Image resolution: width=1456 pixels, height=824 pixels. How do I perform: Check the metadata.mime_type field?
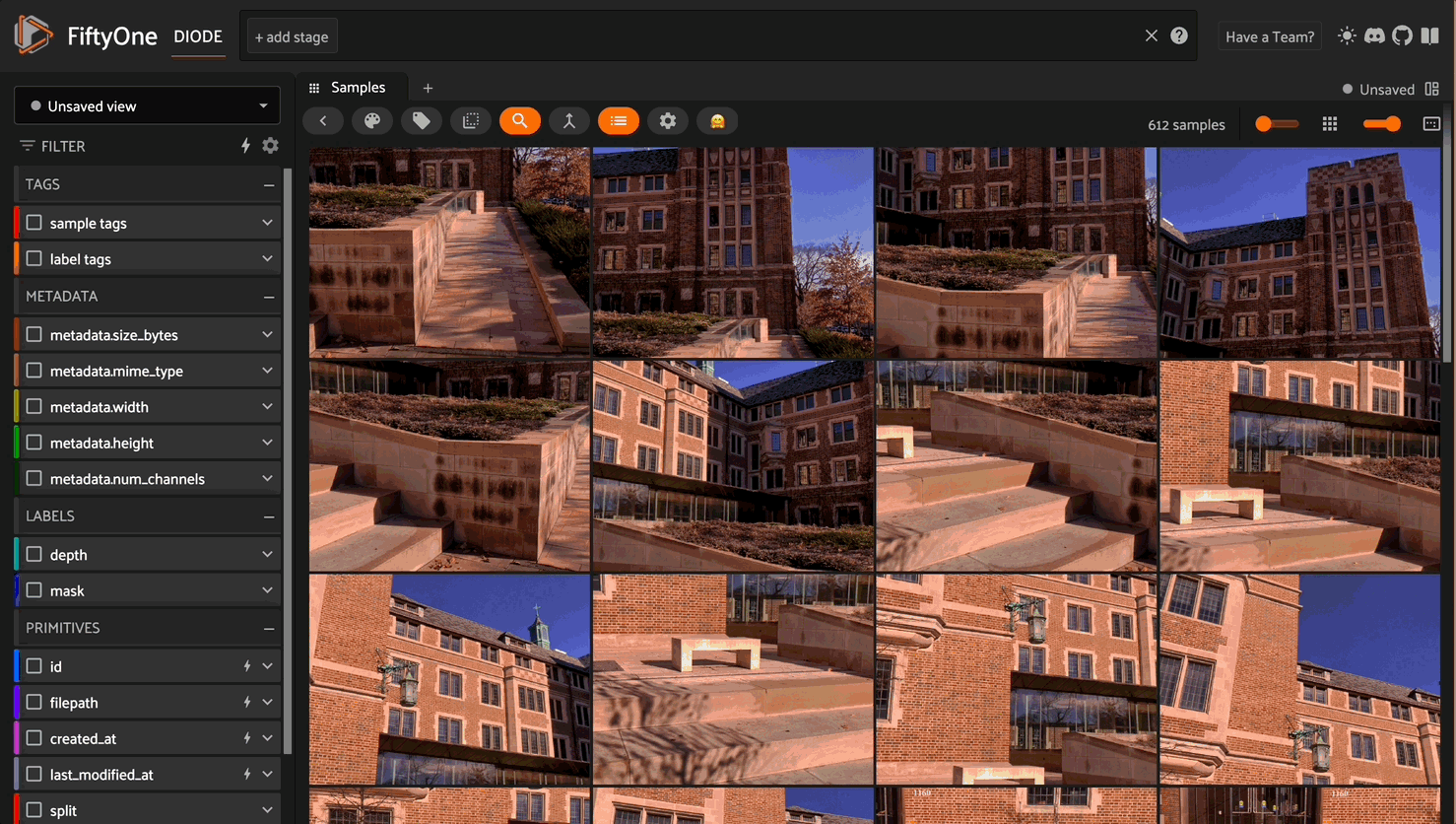(34, 371)
